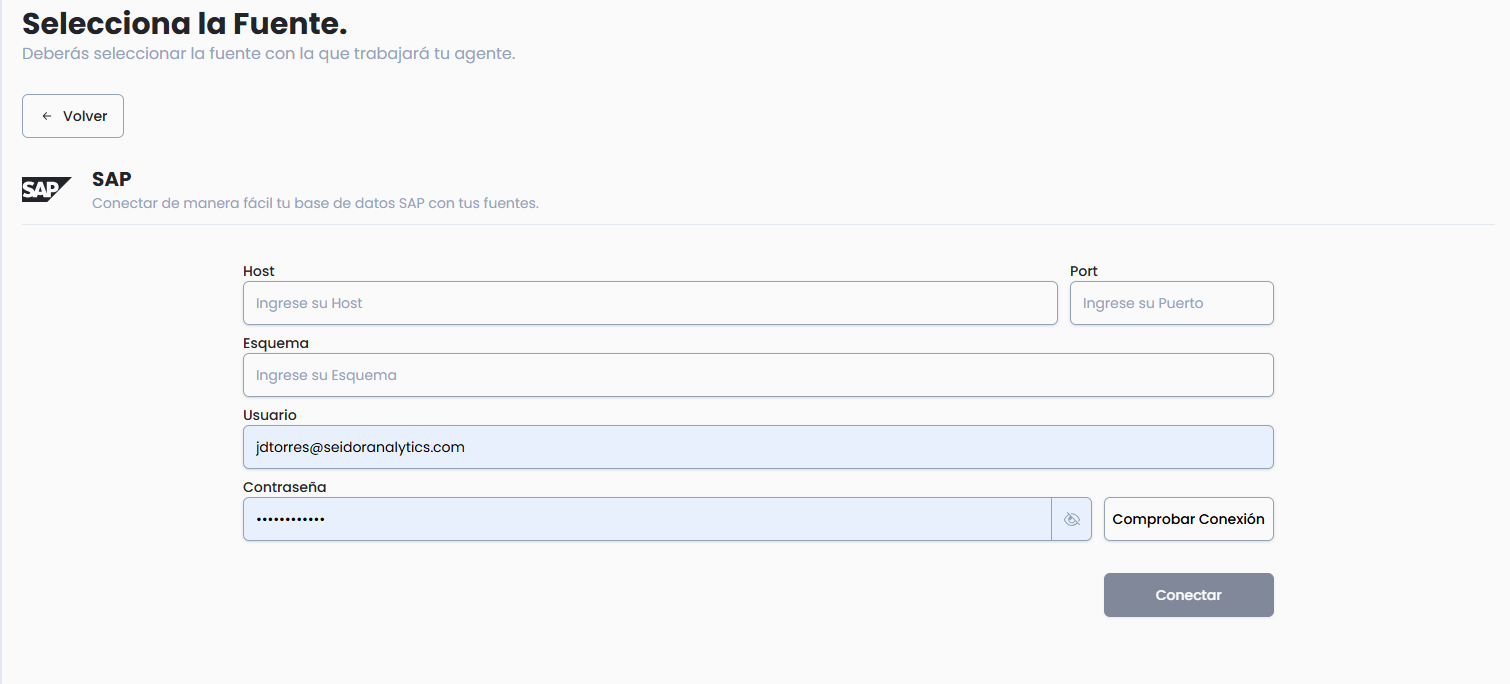
Task: Click into the Esquema input field
Action: 757,375
